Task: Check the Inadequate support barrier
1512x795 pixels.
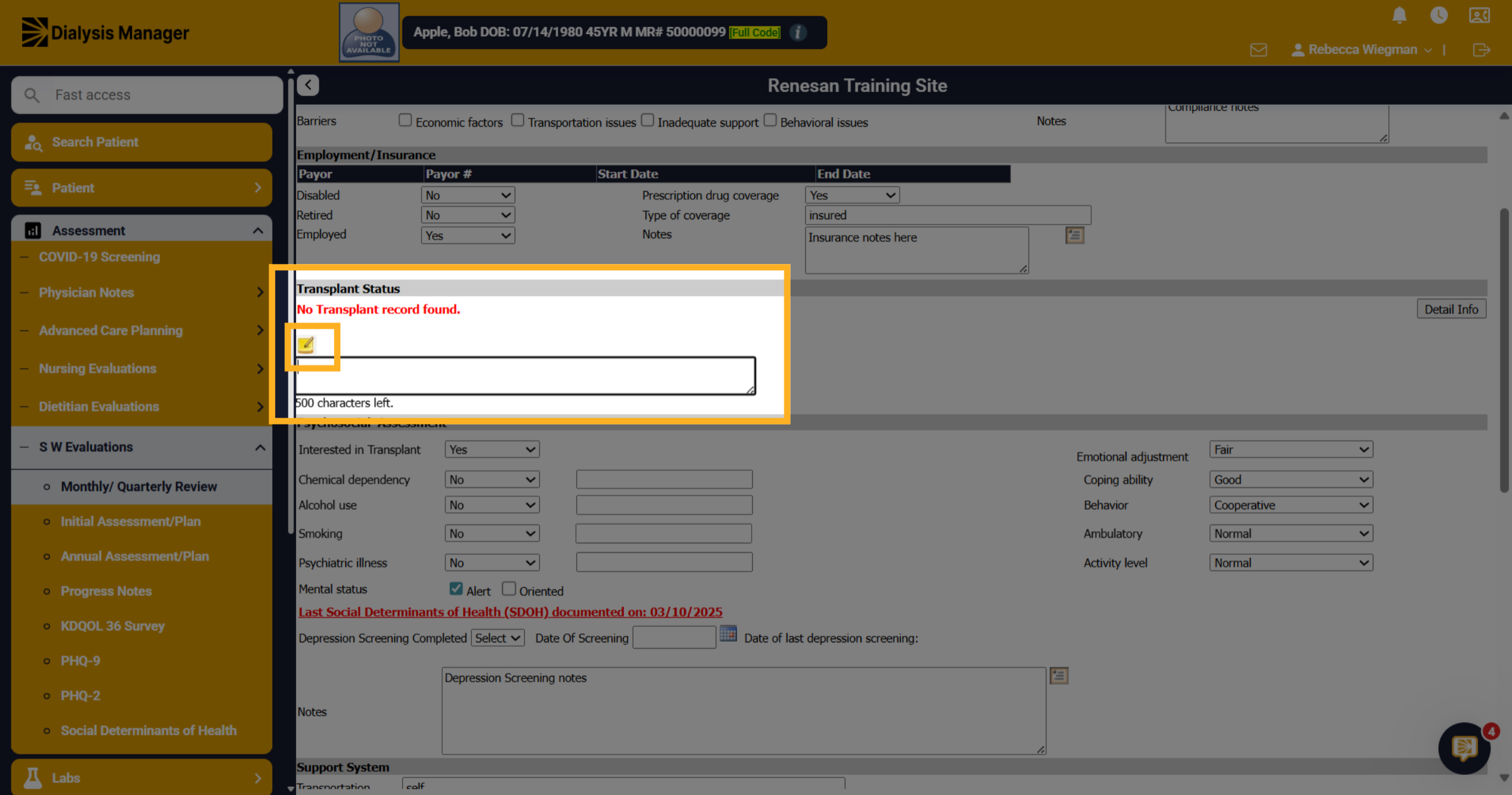Action: (648, 120)
